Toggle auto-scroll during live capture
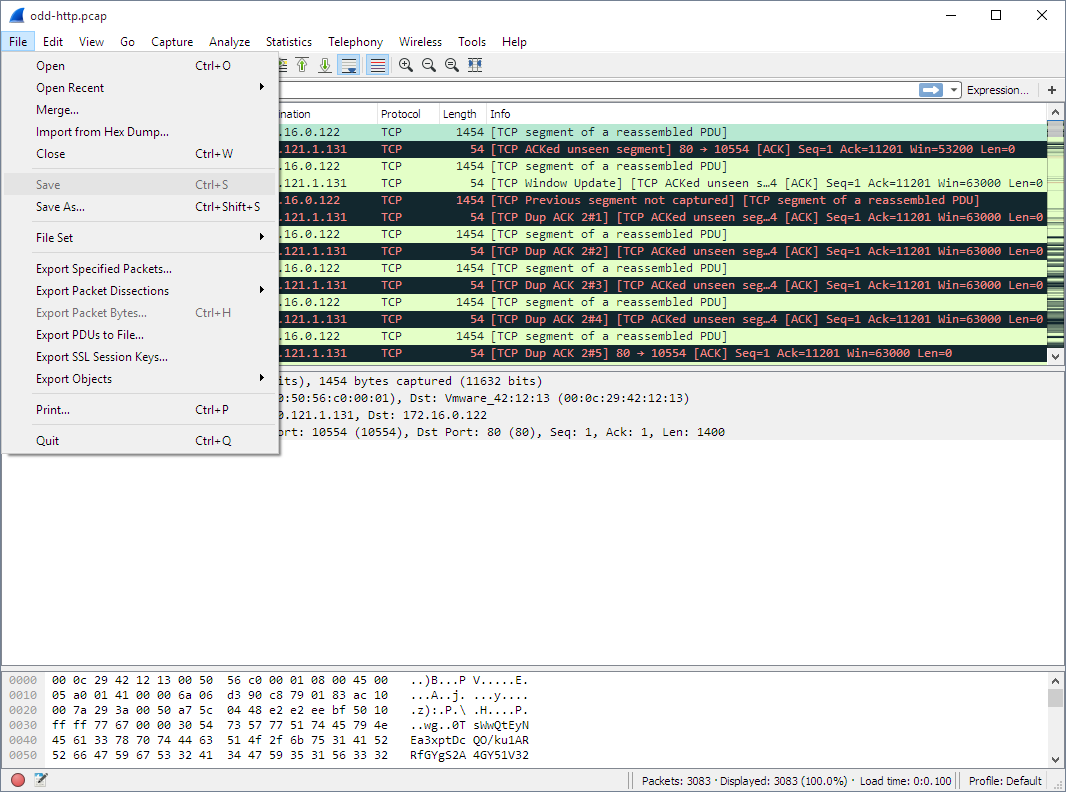This screenshot has height=792, width=1066. 348,65
